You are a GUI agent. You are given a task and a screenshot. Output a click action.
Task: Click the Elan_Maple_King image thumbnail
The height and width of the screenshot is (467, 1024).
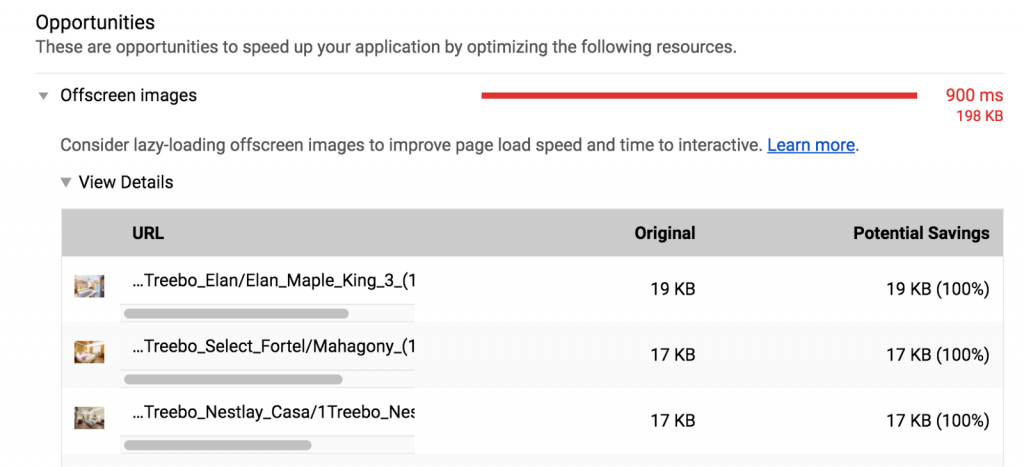coord(89,287)
